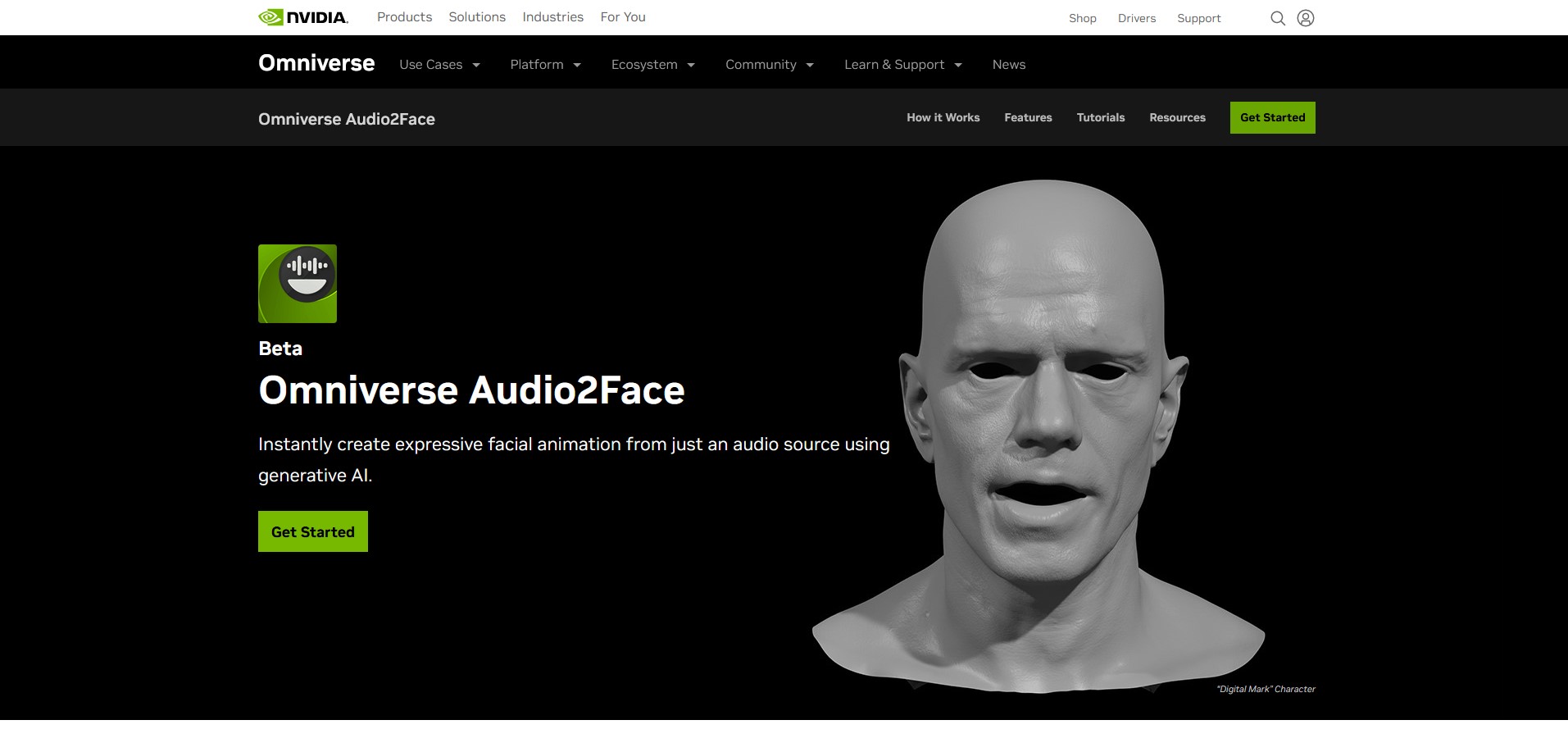The height and width of the screenshot is (752, 1568).
Task: Open the Industries menu
Action: (553, 17)
